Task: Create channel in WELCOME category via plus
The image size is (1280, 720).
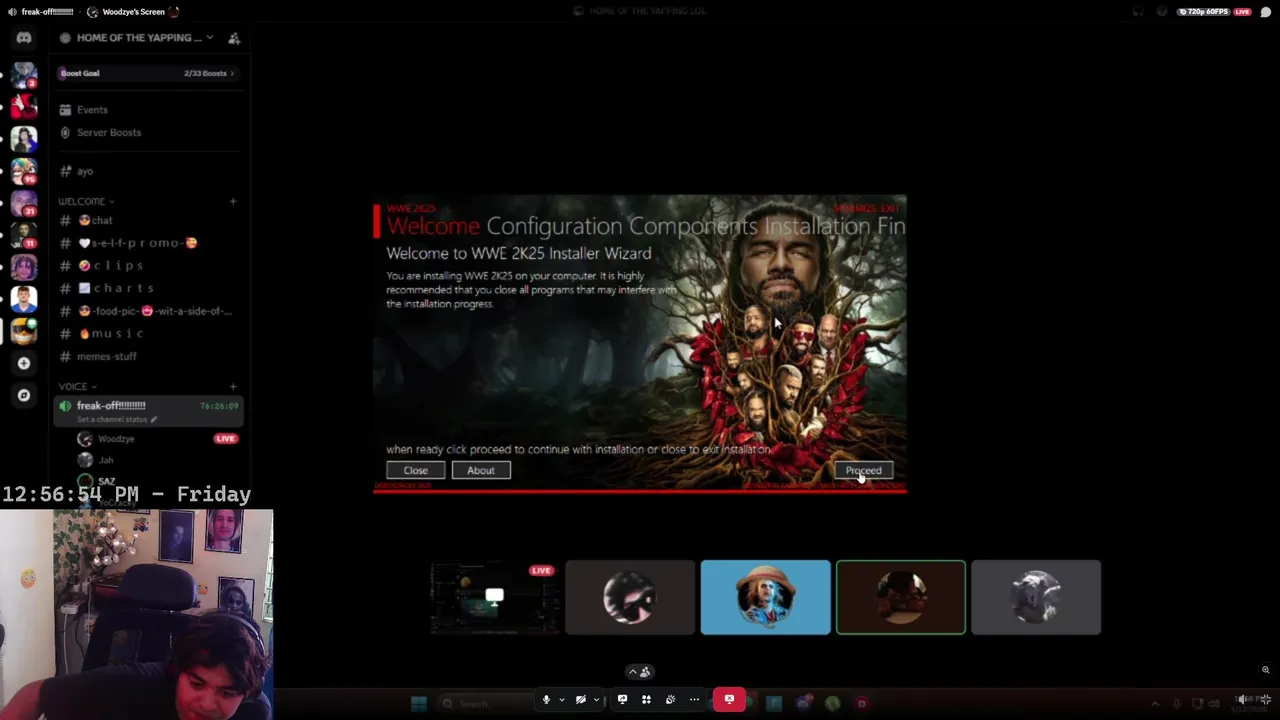Action: click(233, 201)
